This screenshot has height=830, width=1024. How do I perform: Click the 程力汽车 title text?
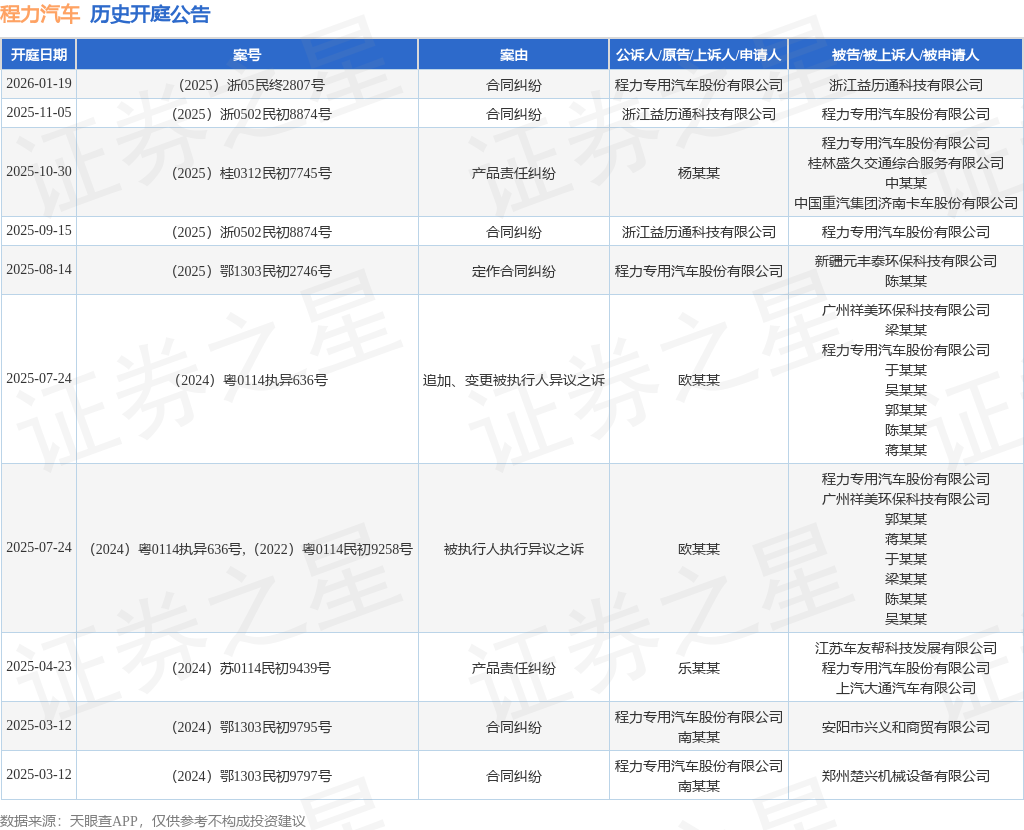pyautogui.click(x=40, y=14)
